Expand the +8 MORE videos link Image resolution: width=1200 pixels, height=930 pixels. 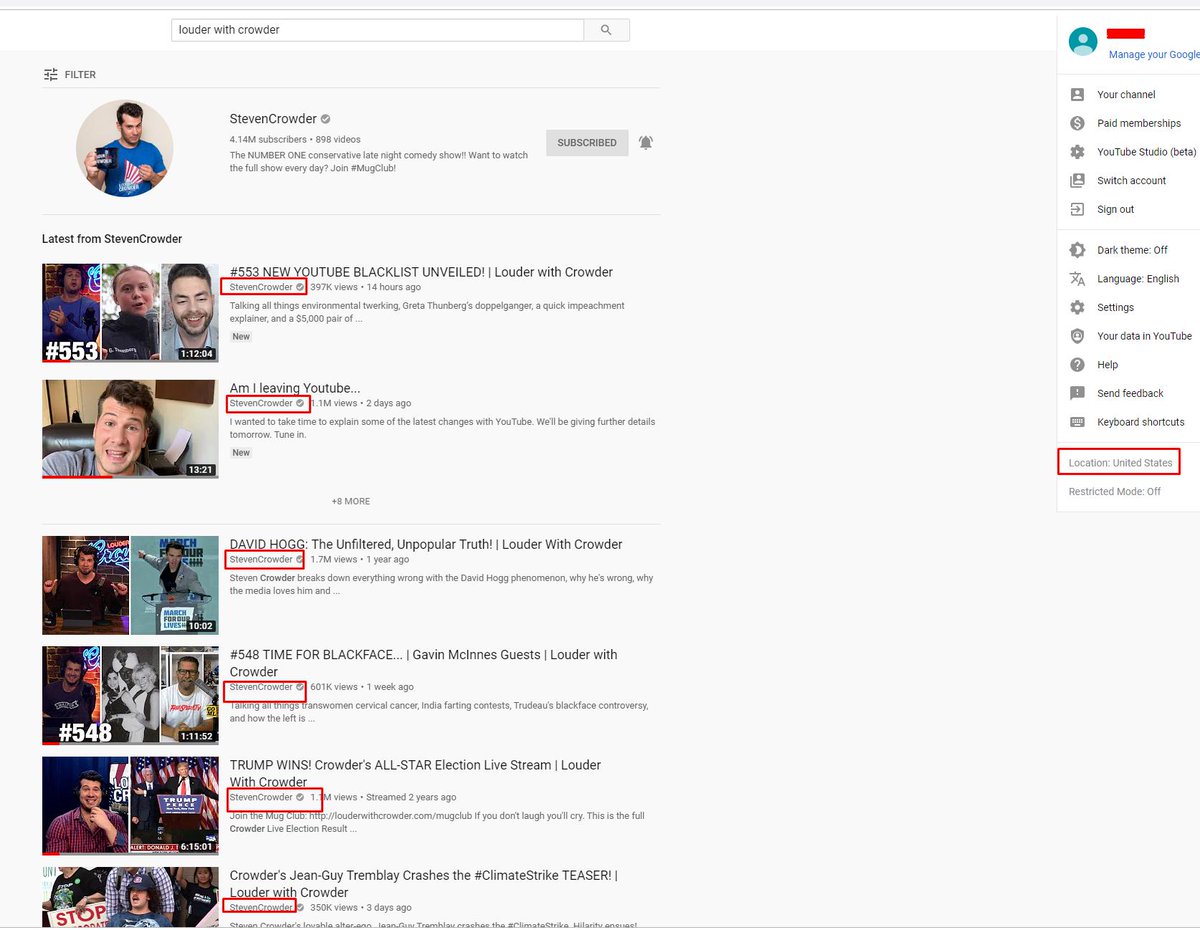(351, 501)
